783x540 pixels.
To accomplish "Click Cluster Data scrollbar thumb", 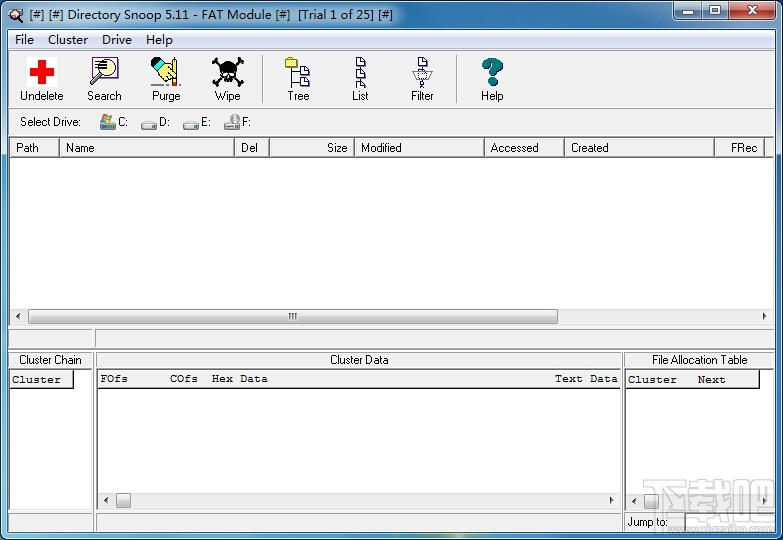I will [123, 500].
